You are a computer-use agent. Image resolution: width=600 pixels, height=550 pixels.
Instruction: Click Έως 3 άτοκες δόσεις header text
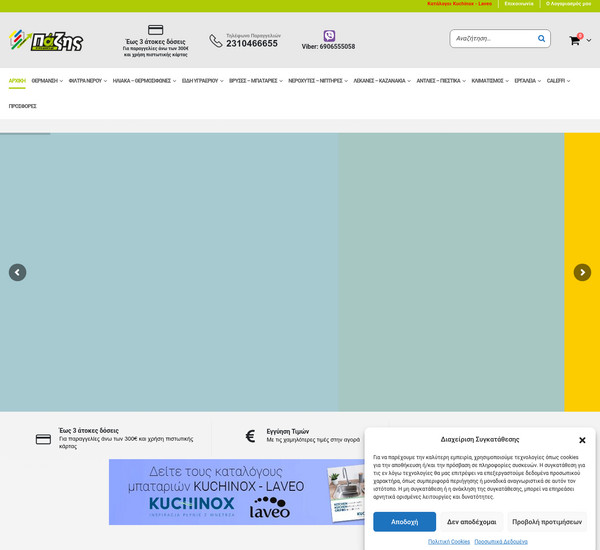click(x=155, y=41)
